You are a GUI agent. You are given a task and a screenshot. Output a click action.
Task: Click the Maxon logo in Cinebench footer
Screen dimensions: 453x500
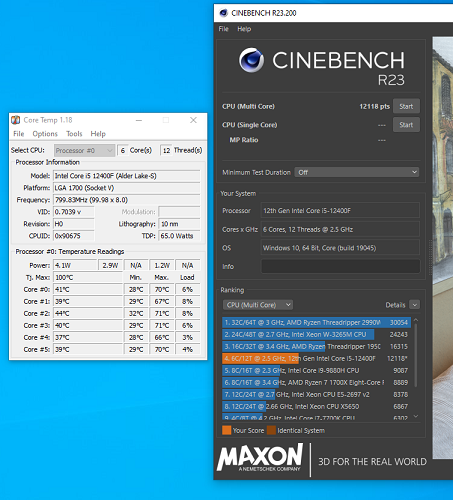point(260,457)
